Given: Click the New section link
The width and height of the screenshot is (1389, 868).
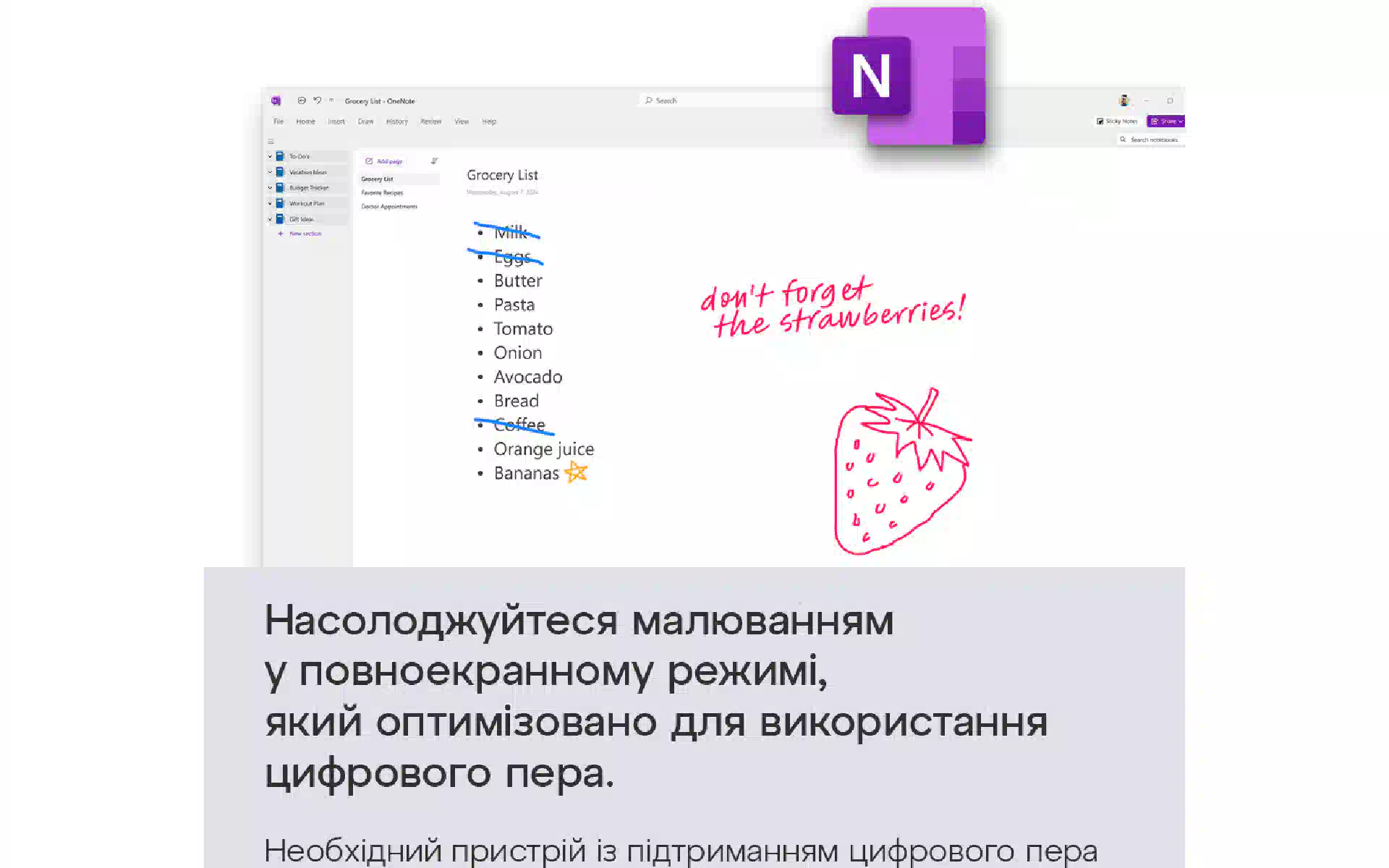Looking at the screenshot, I should click(x=305, y=234).
